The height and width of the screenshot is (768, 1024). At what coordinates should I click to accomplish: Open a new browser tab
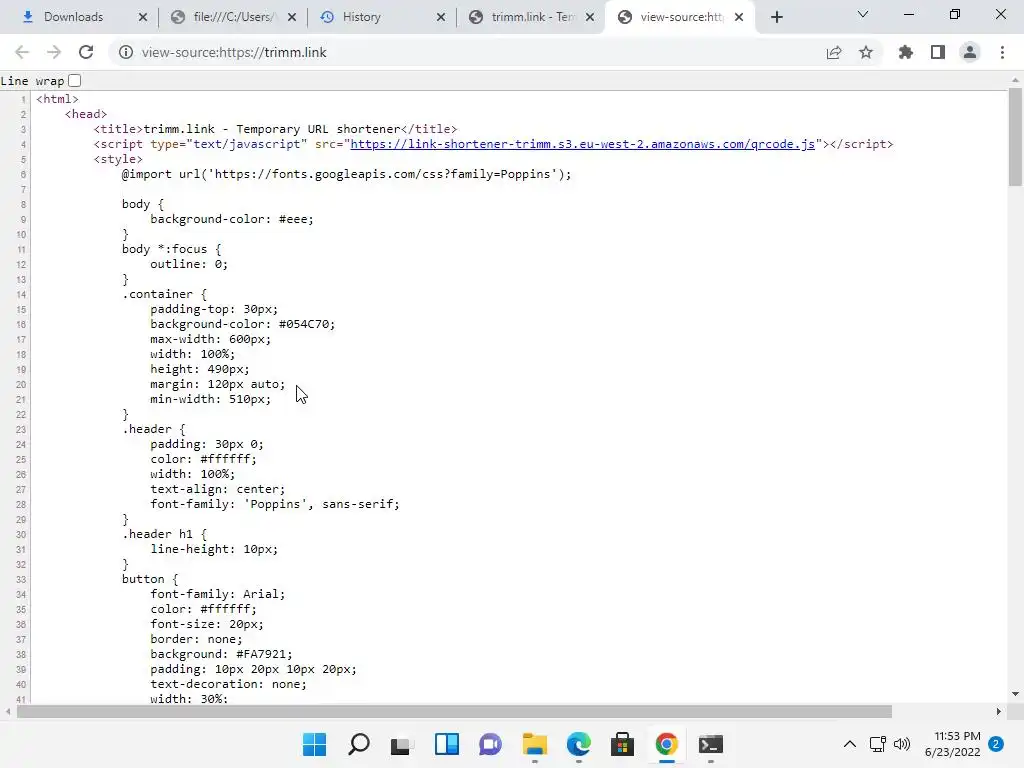point(776,17)
